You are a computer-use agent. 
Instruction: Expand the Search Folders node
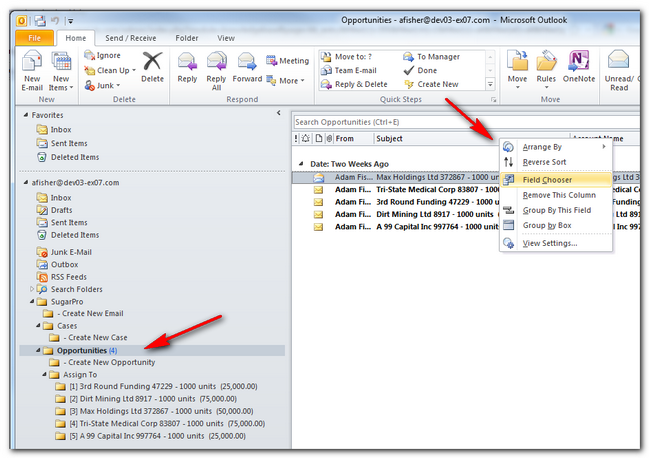pos(32,289)
